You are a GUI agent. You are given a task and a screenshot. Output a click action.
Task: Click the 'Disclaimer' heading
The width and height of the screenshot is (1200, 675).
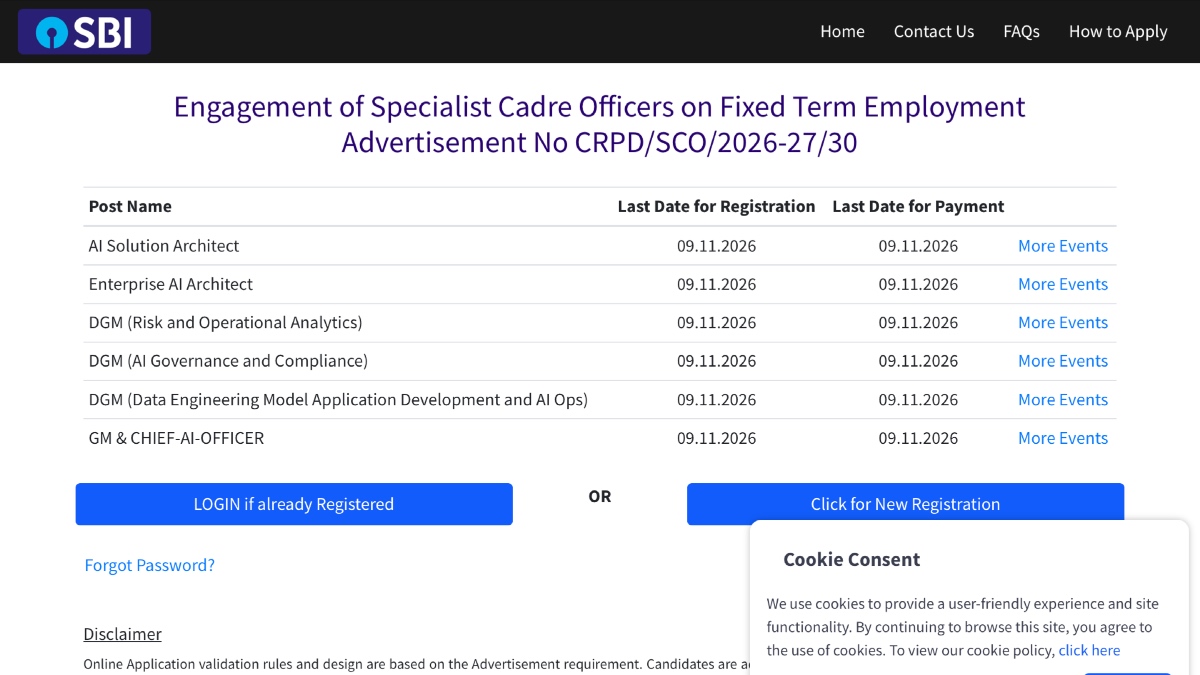coord(122,634)
